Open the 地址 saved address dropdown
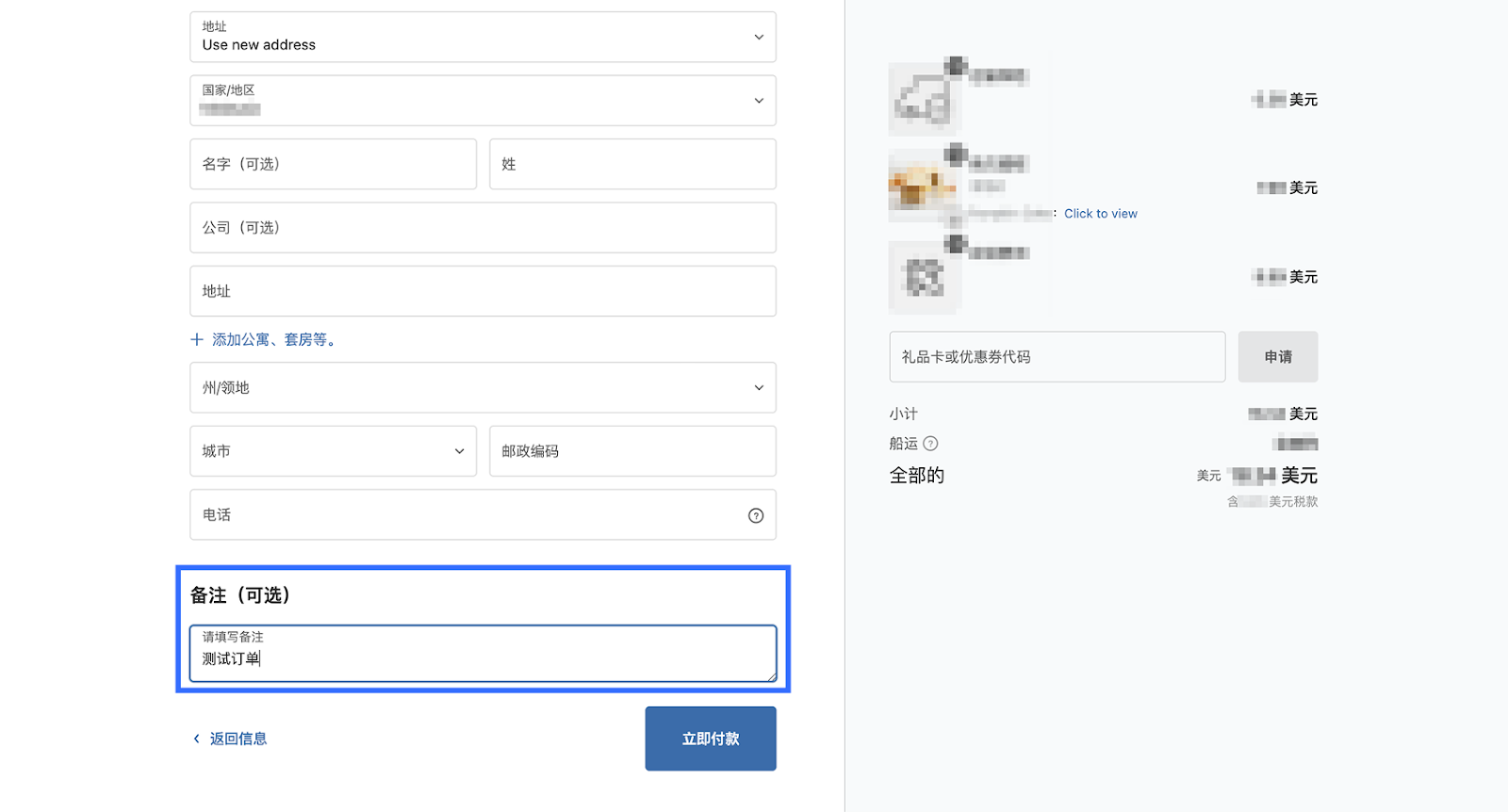The height and width of the screenshot is (812, 1508). (482, 37)
